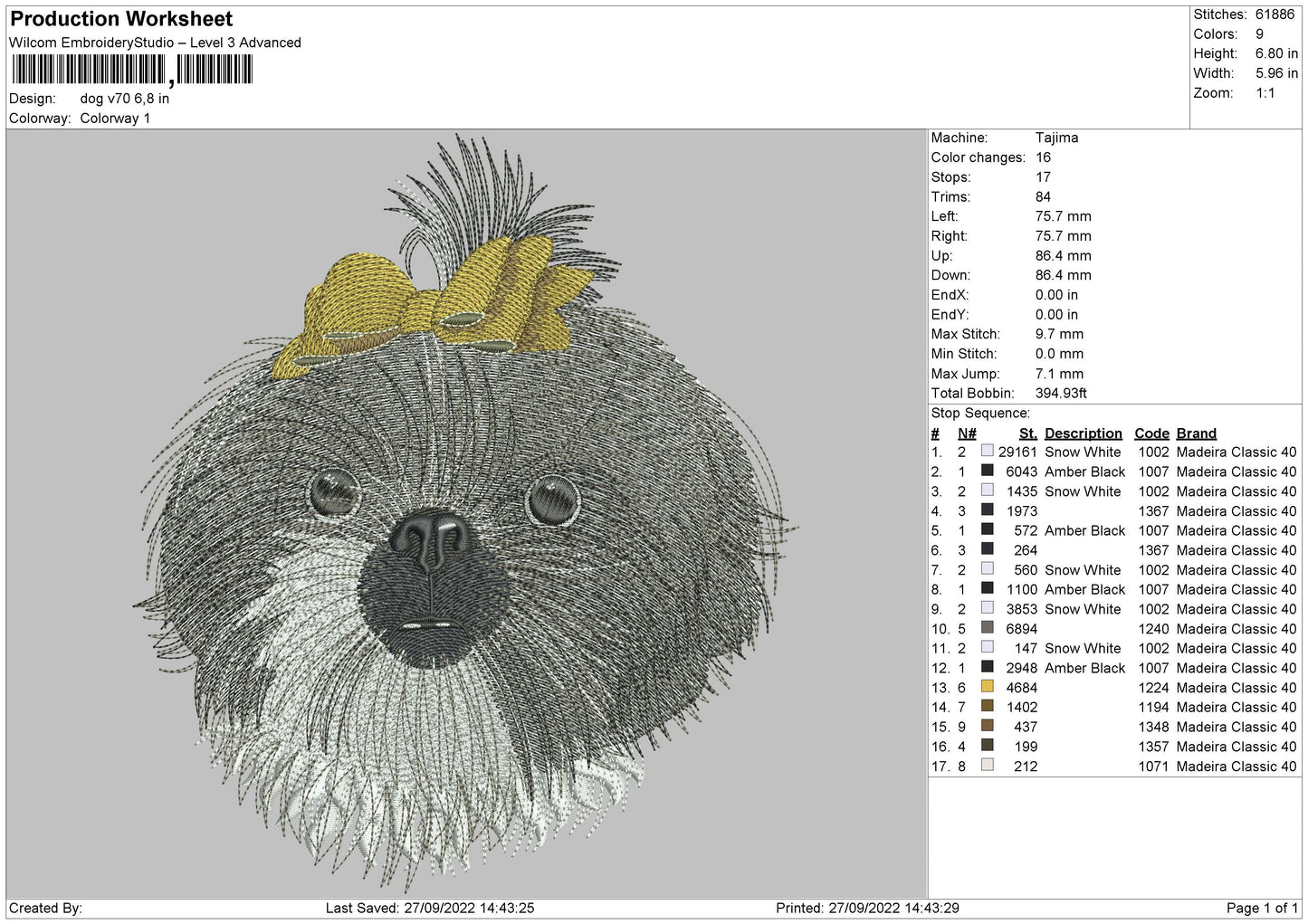Click the dog embroidery design preview
This screenshot has width=1308, height=924.
[x=466, y=511]
